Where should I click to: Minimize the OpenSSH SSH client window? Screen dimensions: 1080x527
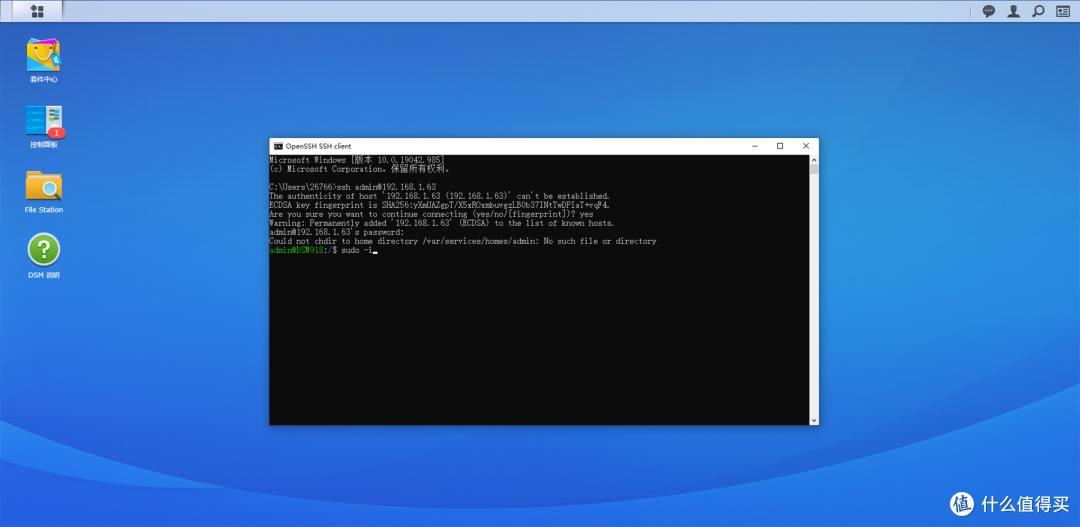755,146
